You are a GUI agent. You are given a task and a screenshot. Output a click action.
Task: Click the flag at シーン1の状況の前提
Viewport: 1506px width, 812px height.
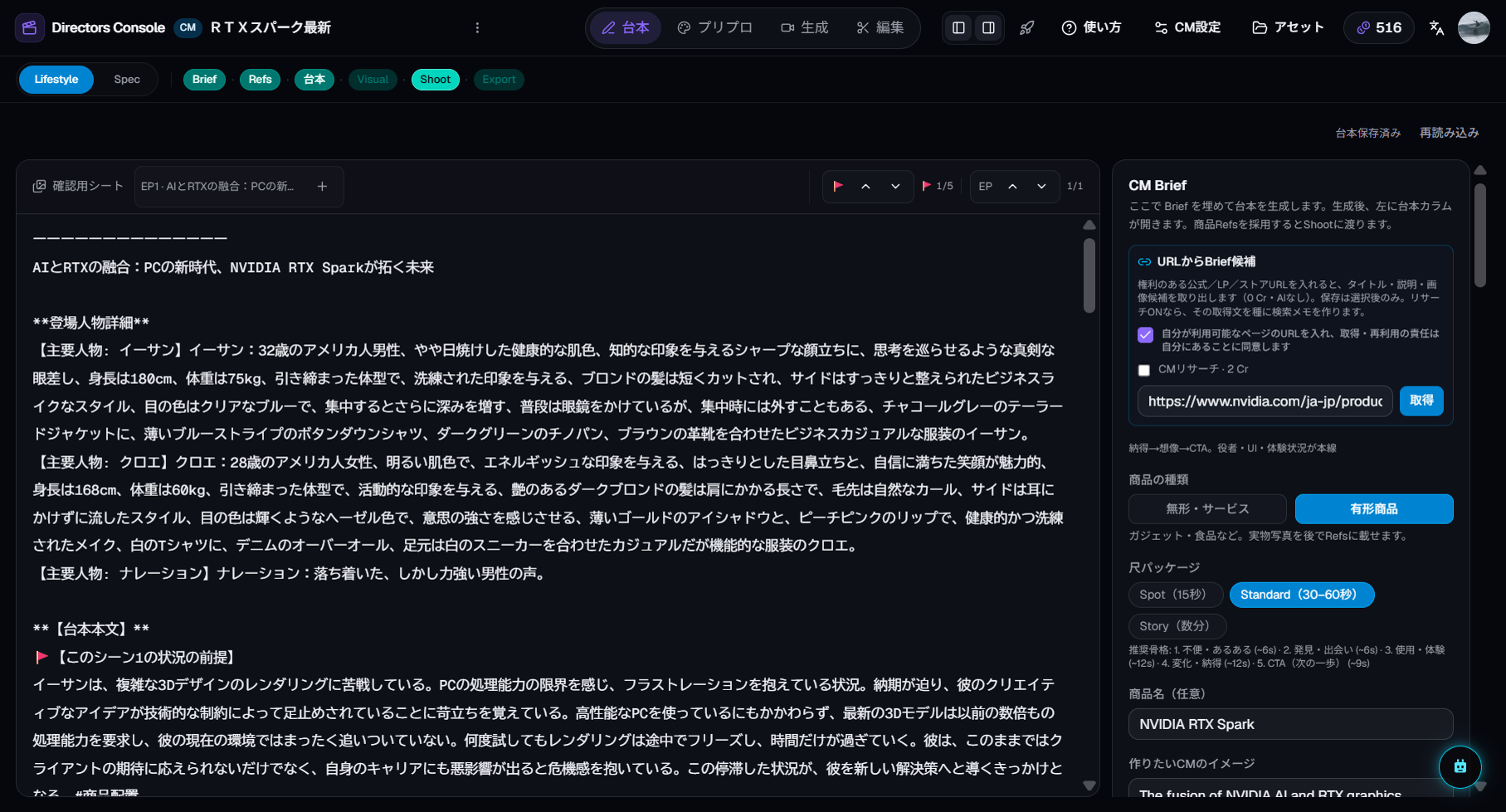point(41,657)
